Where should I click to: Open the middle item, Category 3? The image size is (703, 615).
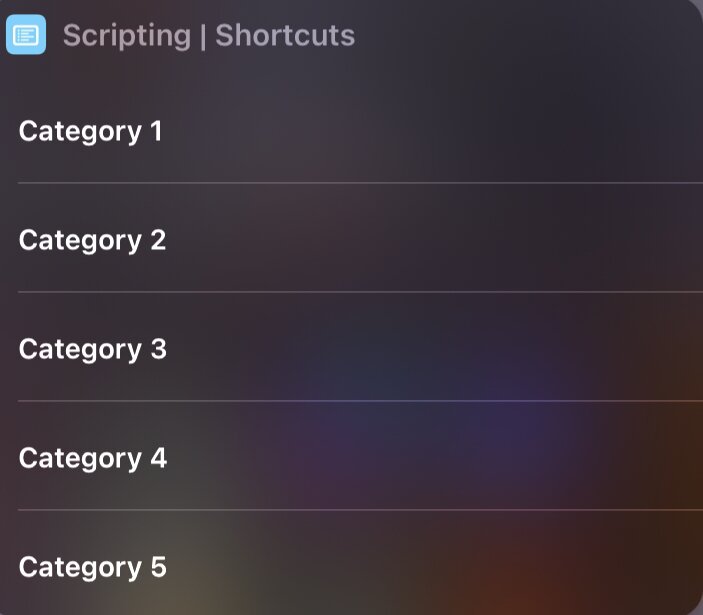click(352, 347)
